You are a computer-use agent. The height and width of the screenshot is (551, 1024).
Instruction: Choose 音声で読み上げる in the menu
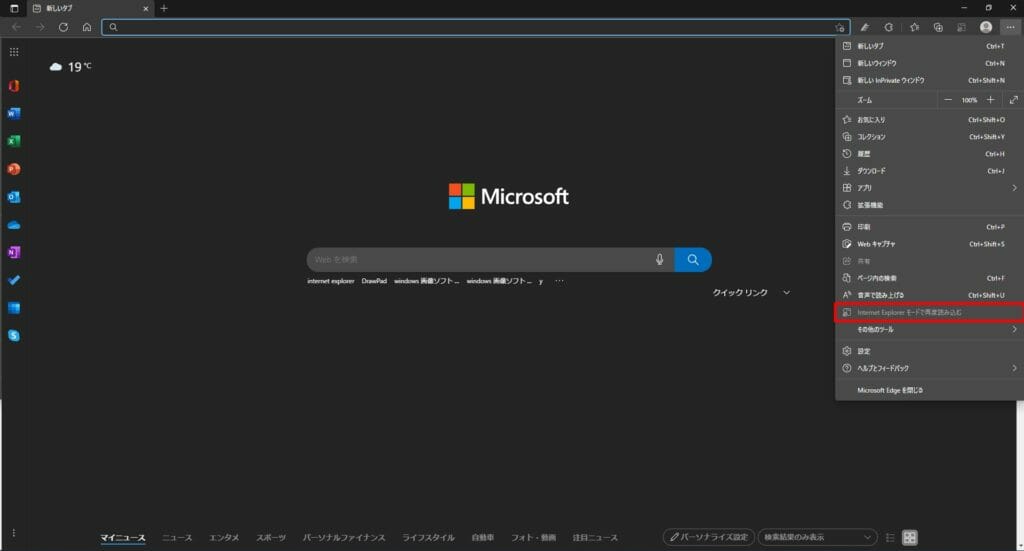click(929, 295)
